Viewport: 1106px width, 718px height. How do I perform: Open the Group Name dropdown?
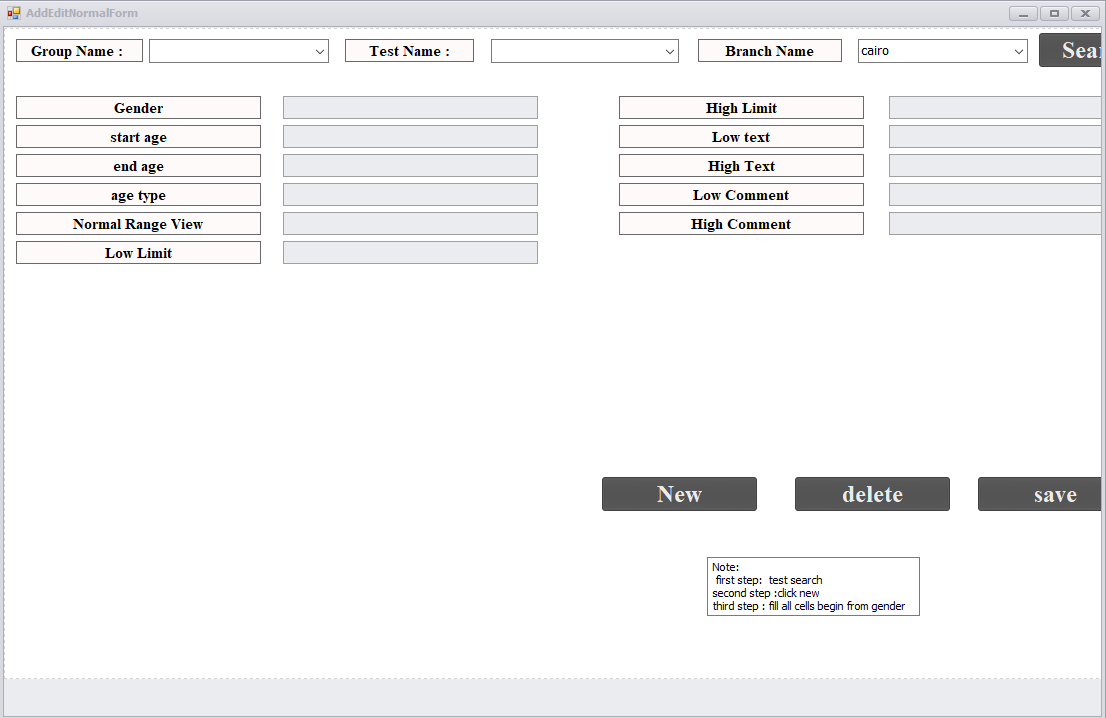[238, 51]
